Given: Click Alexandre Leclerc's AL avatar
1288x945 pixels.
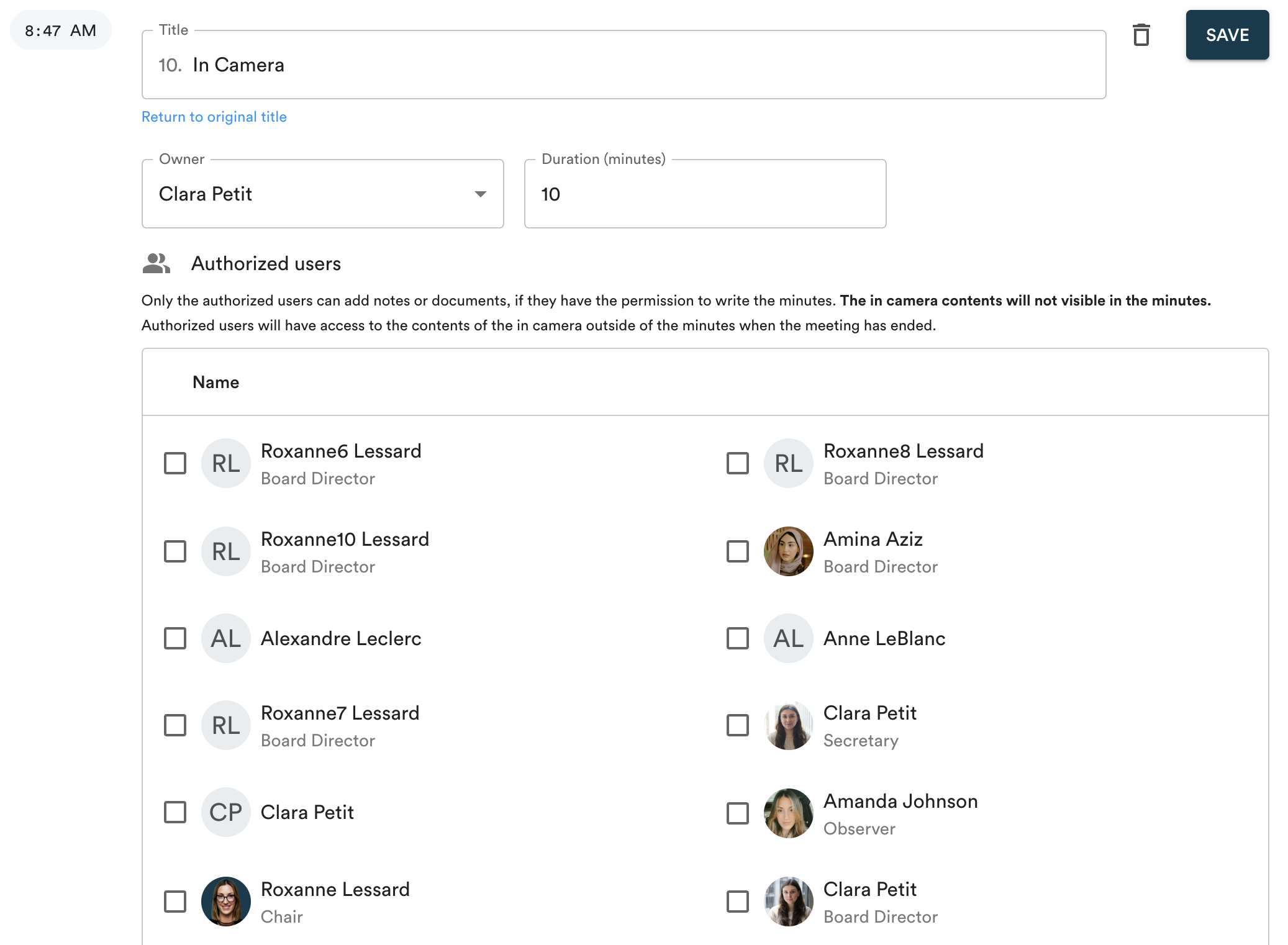Looking at the screenshot, I should (225, 638).
